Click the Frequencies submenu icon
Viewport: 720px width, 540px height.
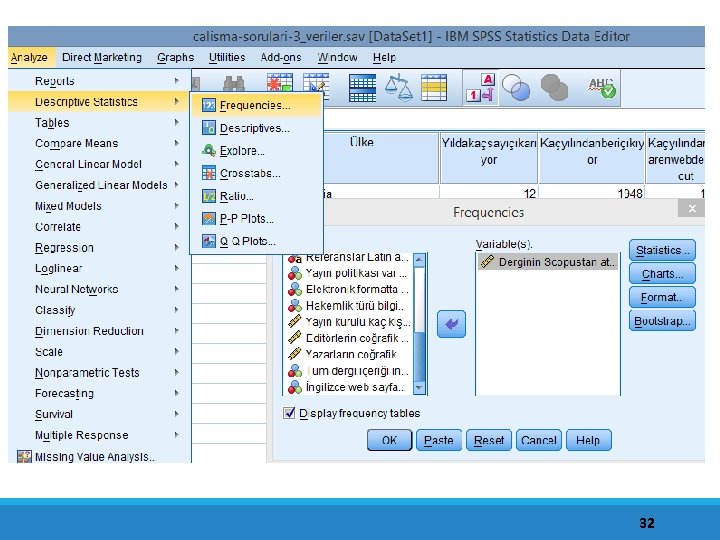pos(208,105)
